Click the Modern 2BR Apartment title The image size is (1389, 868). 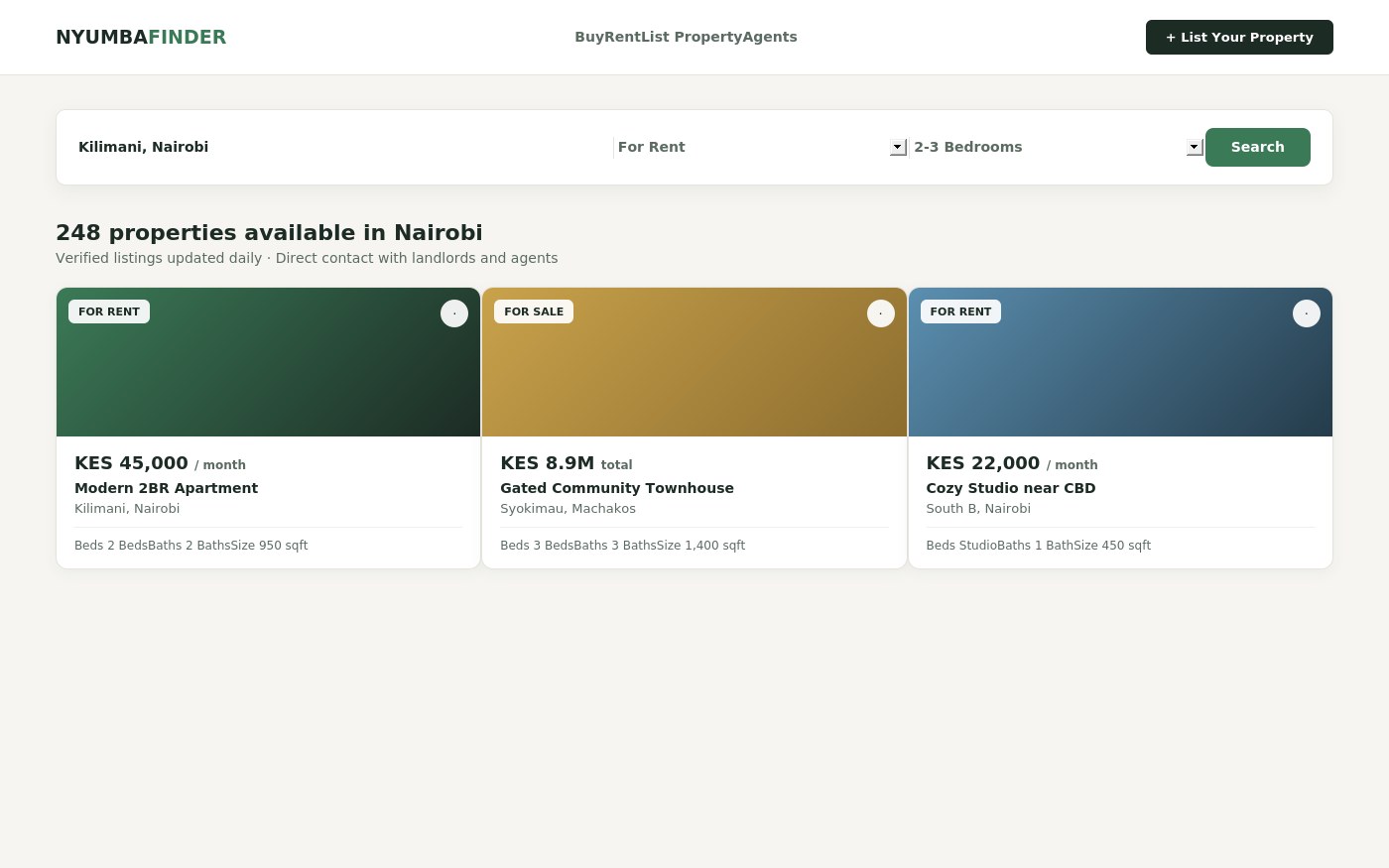166,488
